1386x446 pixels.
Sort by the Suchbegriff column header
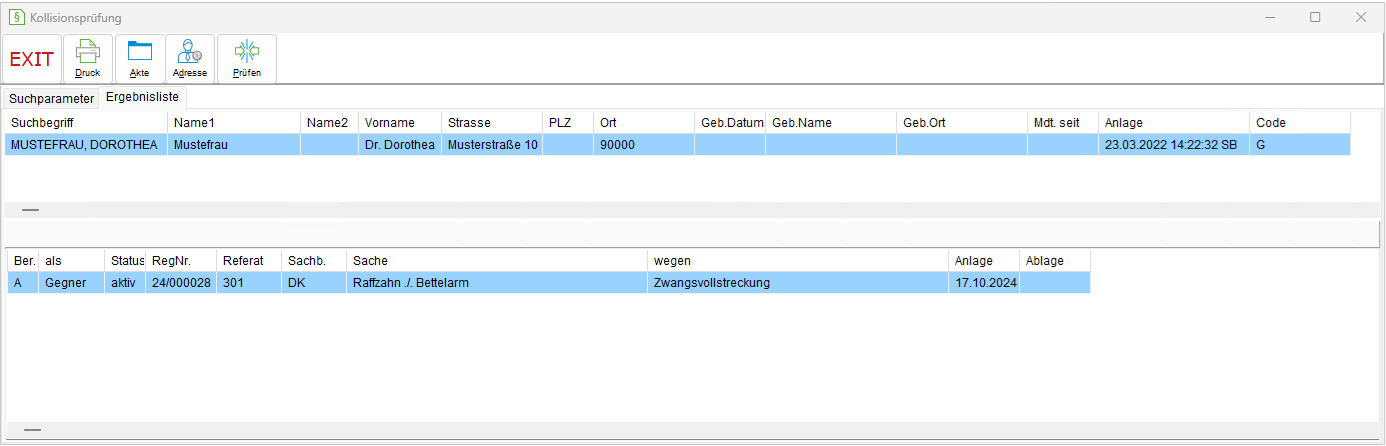[x=85, y=123]
